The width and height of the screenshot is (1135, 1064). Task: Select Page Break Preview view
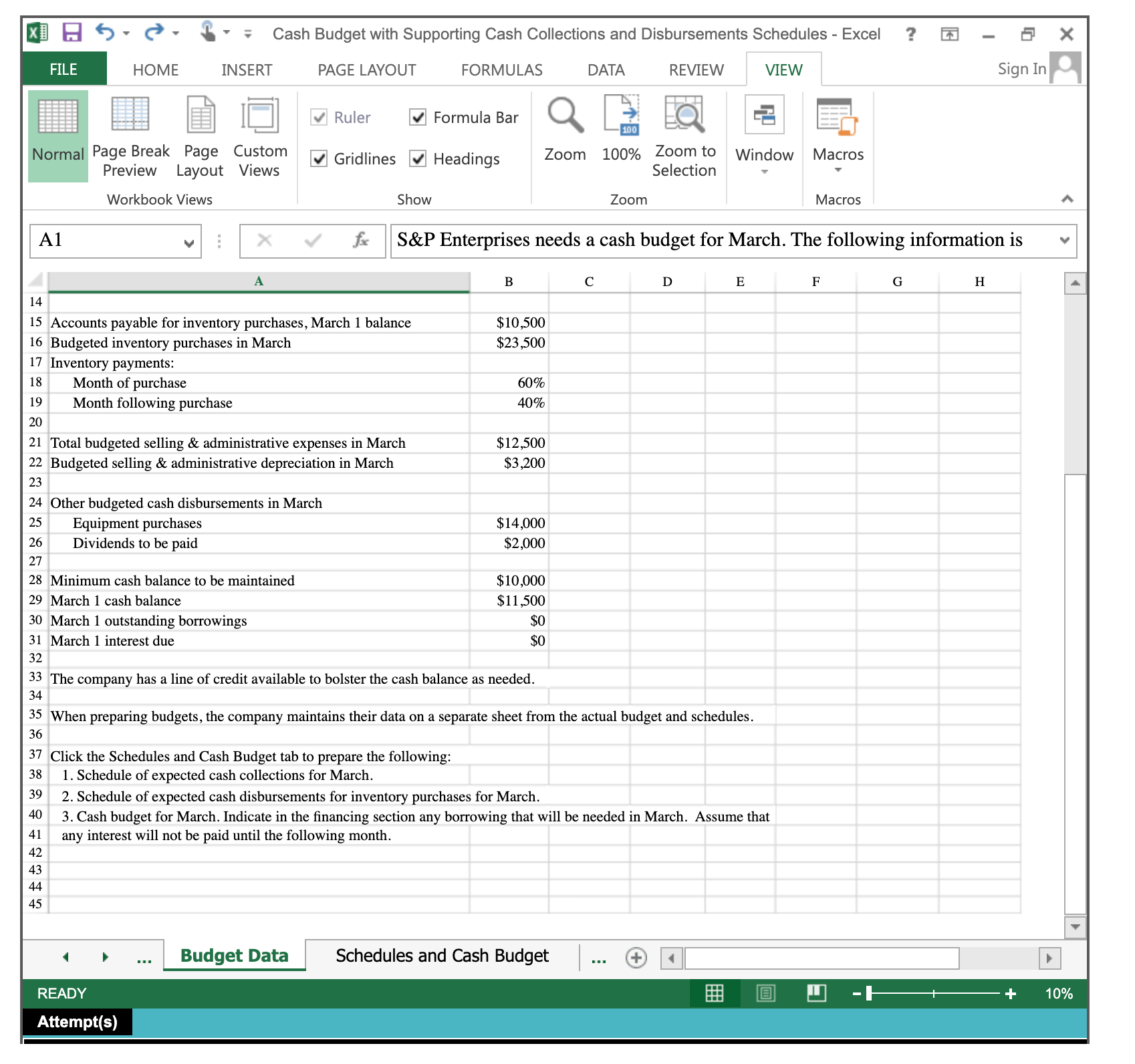click(130, 137)
